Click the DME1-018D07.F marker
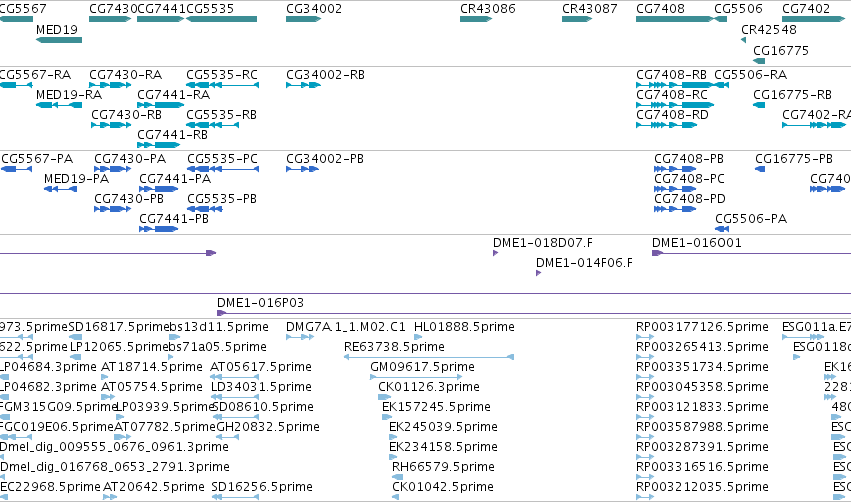Screen dimensions: 851x502 pyautogui.click(x=496, y=253)
